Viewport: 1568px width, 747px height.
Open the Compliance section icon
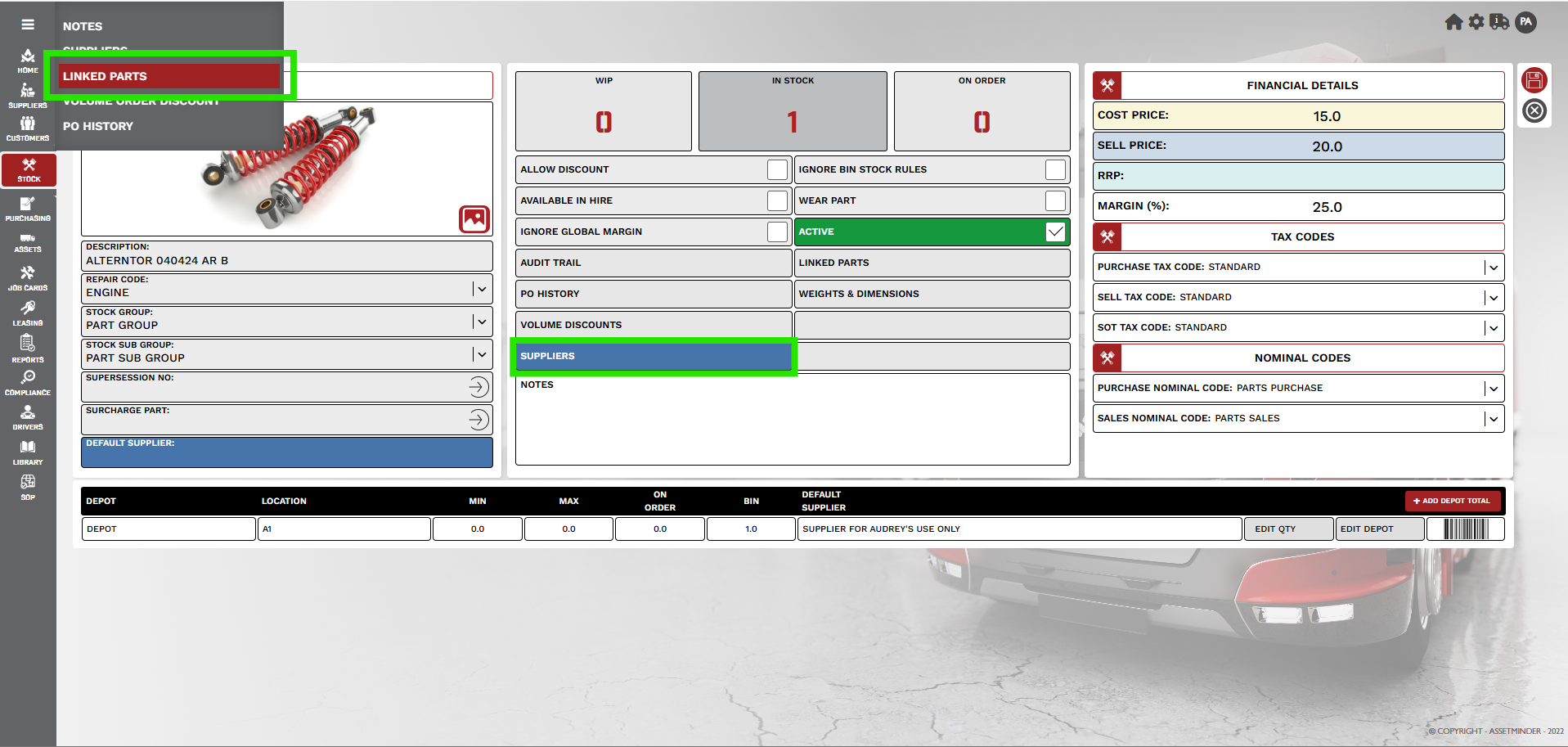pyautogui.click(x=28, y=382)
